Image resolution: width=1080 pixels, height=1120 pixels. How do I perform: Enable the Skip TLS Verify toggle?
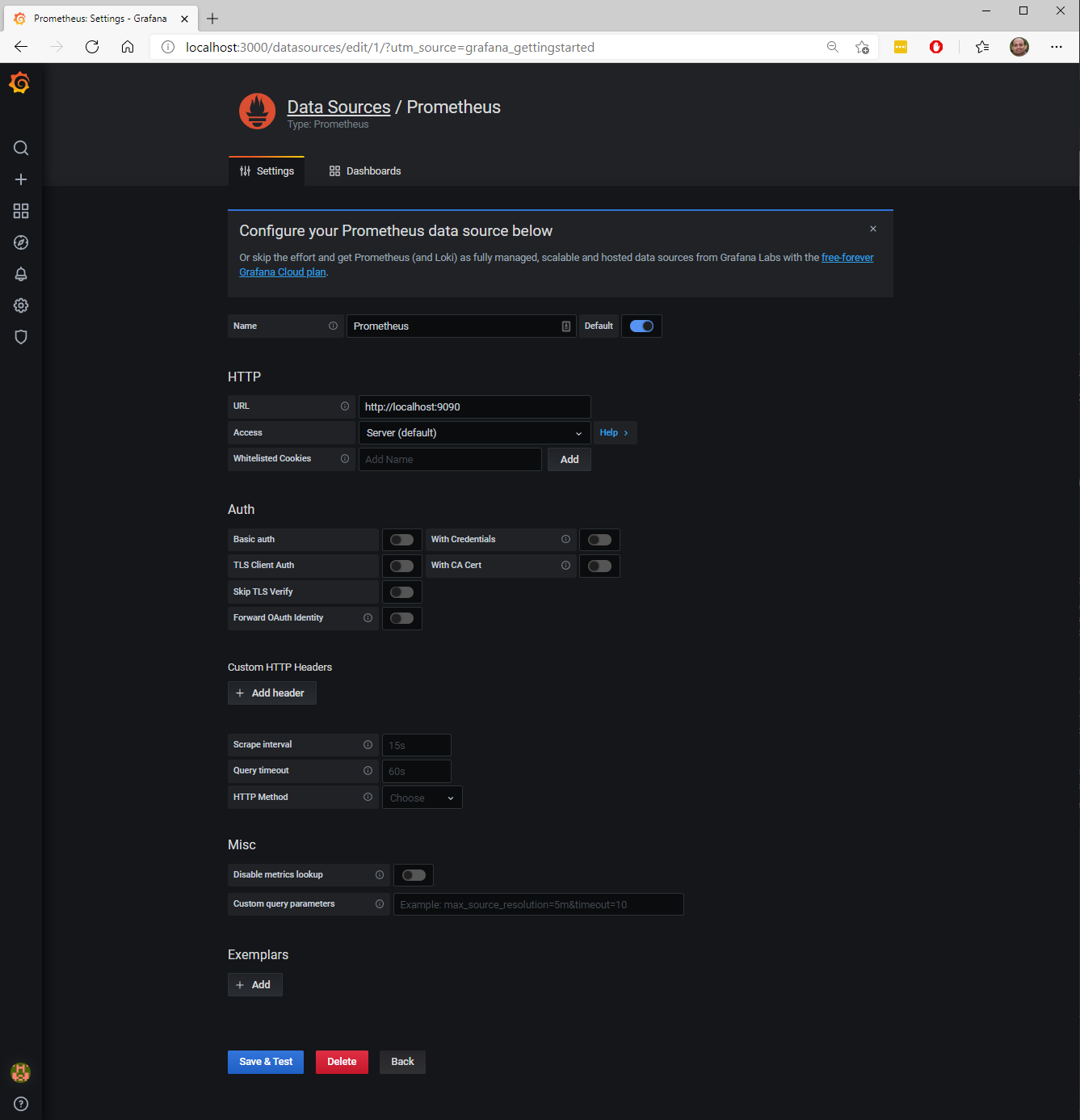point(401,592)
